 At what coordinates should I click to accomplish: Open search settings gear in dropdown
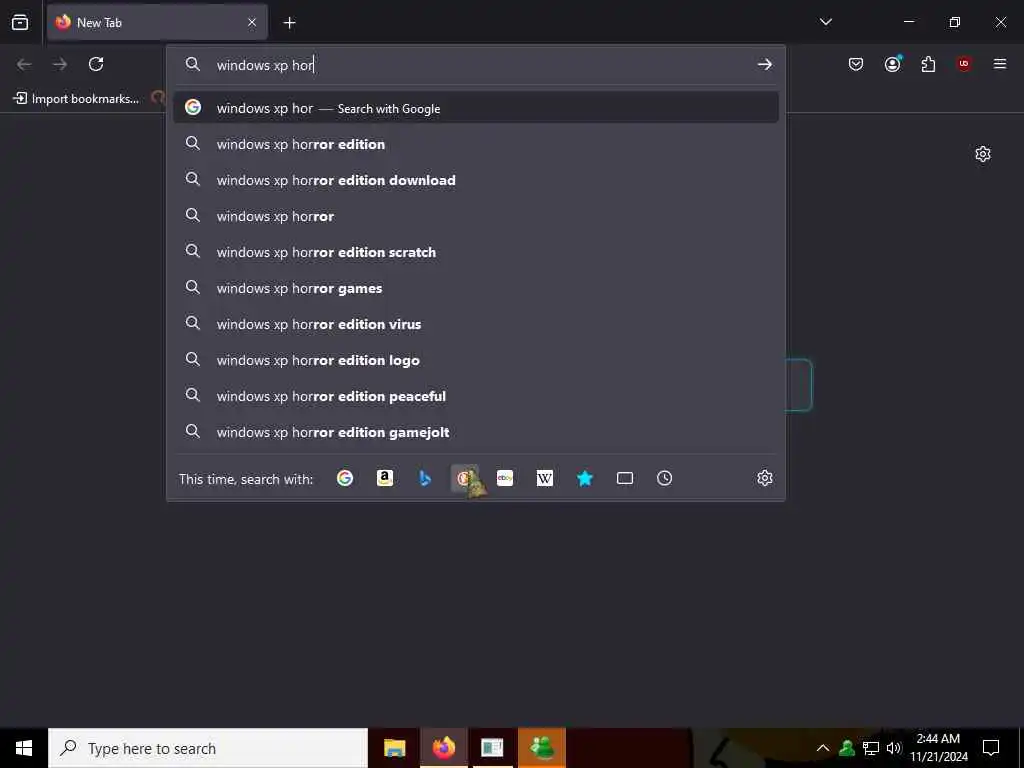pos(765,478)
